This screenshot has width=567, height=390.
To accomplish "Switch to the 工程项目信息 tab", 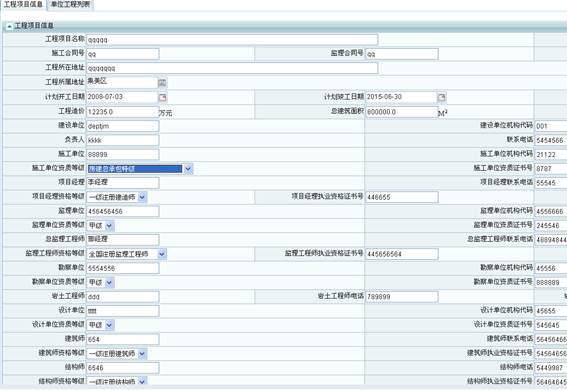I will (23, 5).
